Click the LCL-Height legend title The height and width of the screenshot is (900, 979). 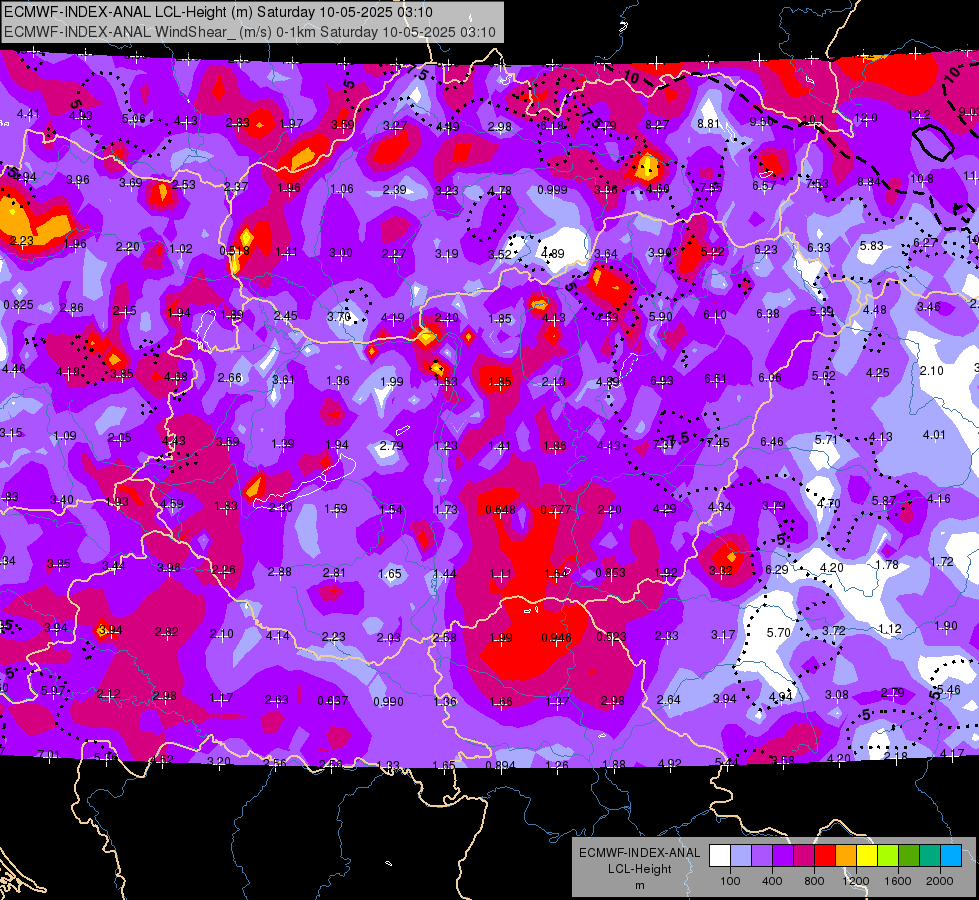point(640,869)
